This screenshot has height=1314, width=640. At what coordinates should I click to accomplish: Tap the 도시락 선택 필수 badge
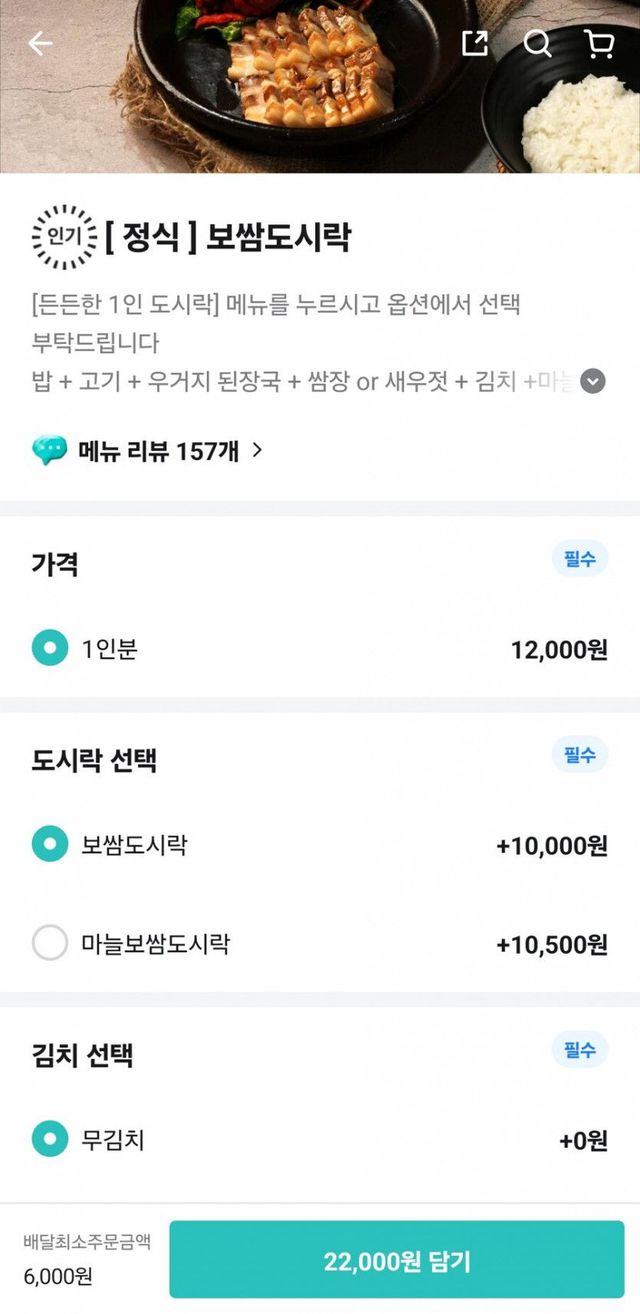tap(580, 755)
